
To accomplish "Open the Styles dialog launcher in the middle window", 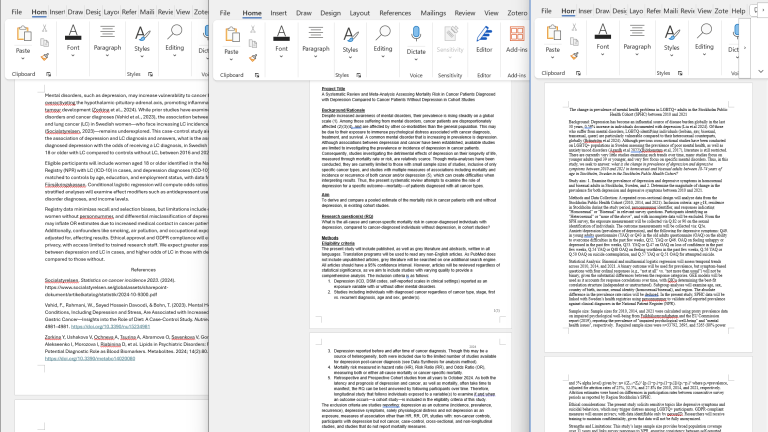I will 359,75.
